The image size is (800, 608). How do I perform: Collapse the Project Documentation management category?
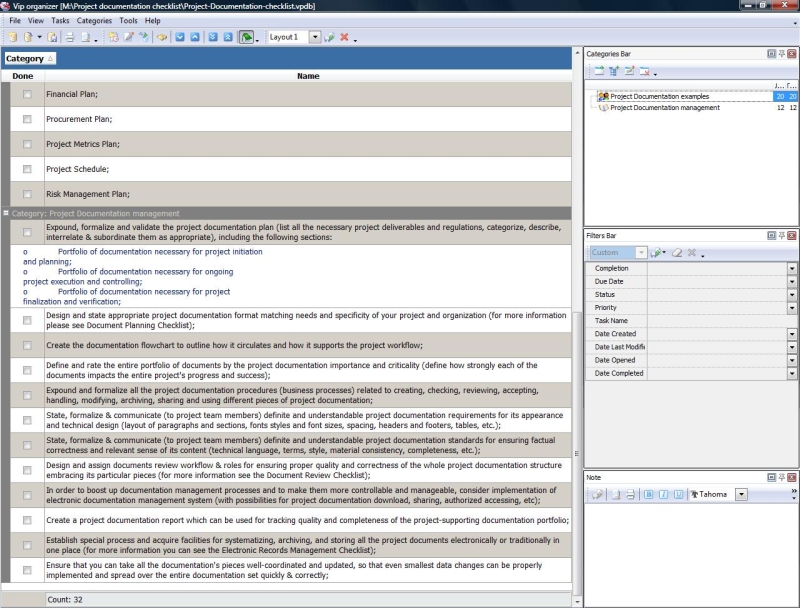[x=8, y=212]
